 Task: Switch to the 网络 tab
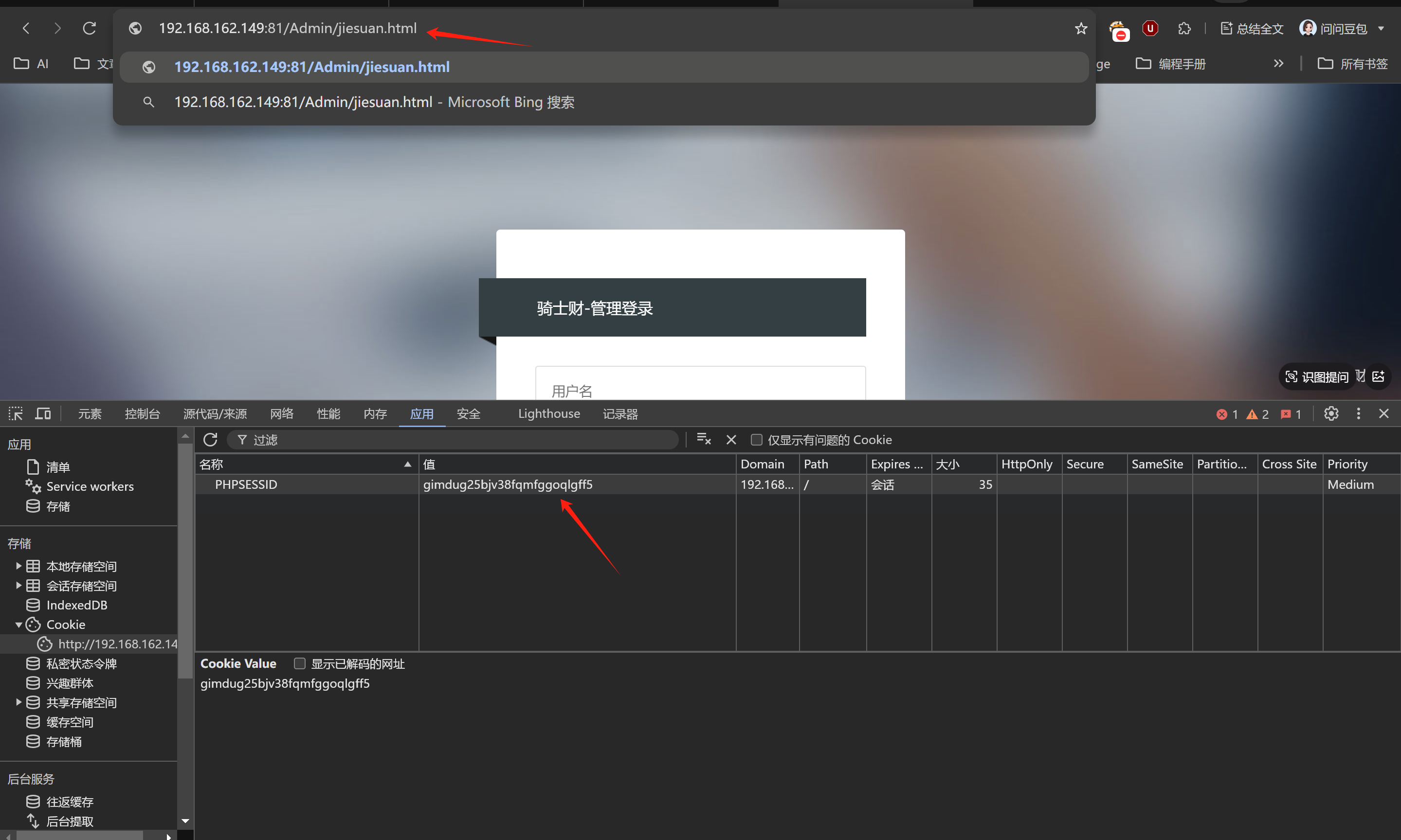(281, 414)
